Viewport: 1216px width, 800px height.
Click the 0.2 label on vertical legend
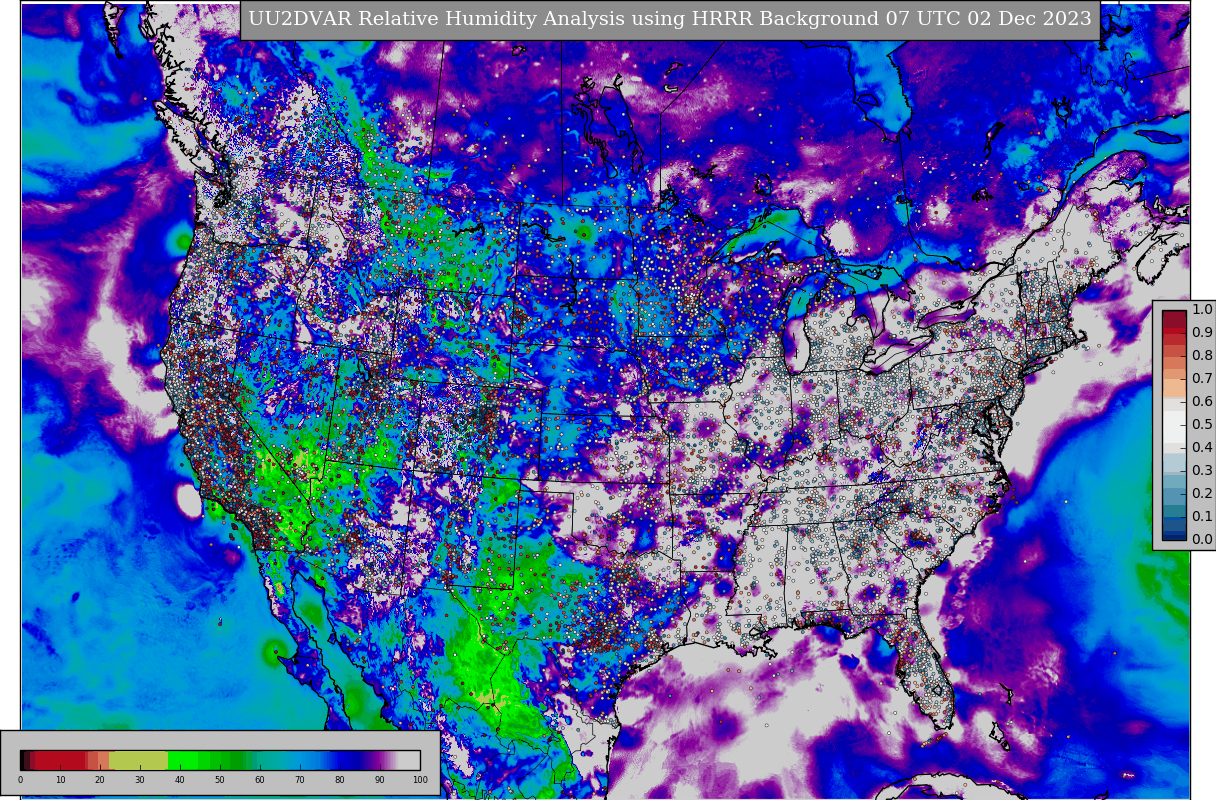point(1202,493)
